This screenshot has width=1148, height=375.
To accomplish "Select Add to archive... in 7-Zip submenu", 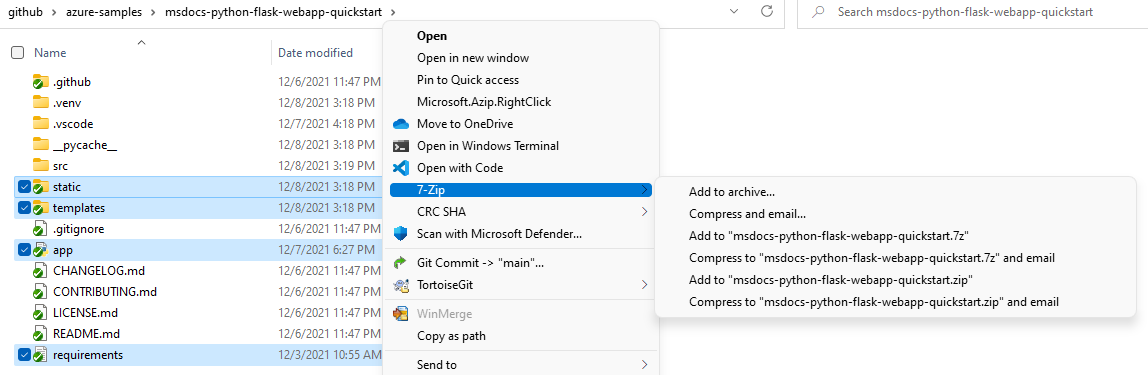I will point(732,192).
